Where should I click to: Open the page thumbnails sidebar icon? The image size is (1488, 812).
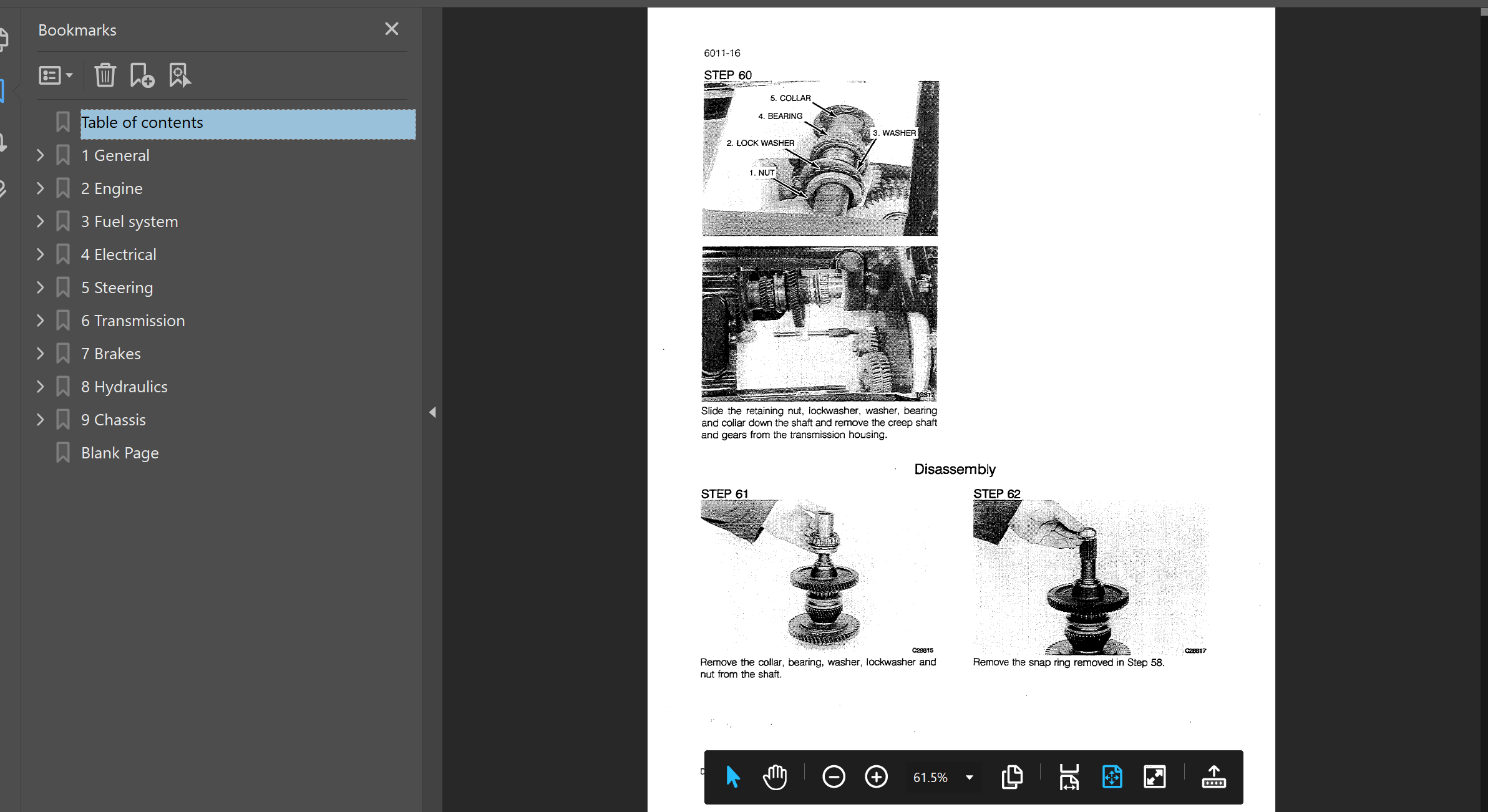(x=3, y=39)
